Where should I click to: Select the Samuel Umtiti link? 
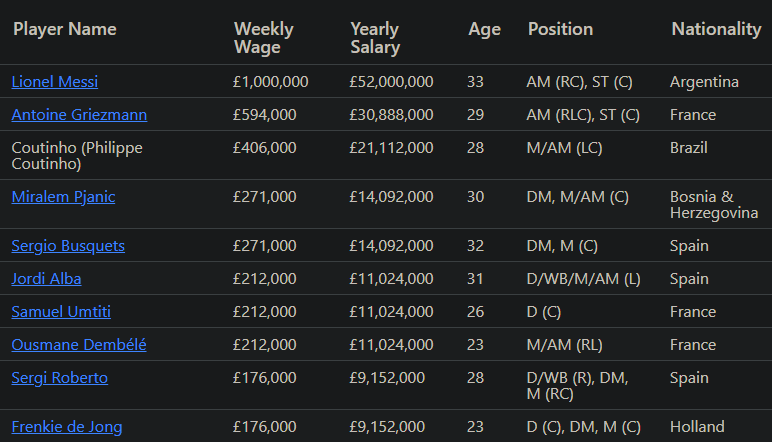coord(62,312)
